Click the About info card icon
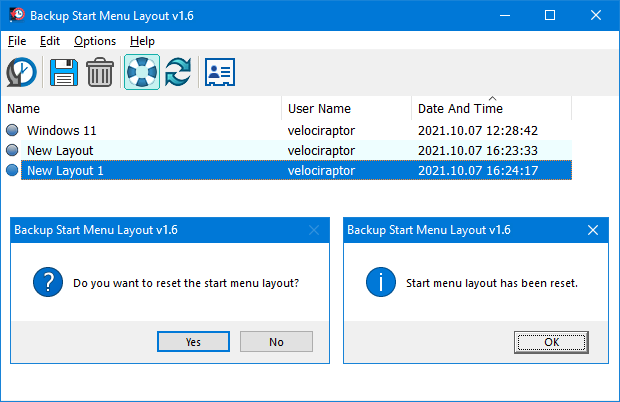 tap(220, 72)
